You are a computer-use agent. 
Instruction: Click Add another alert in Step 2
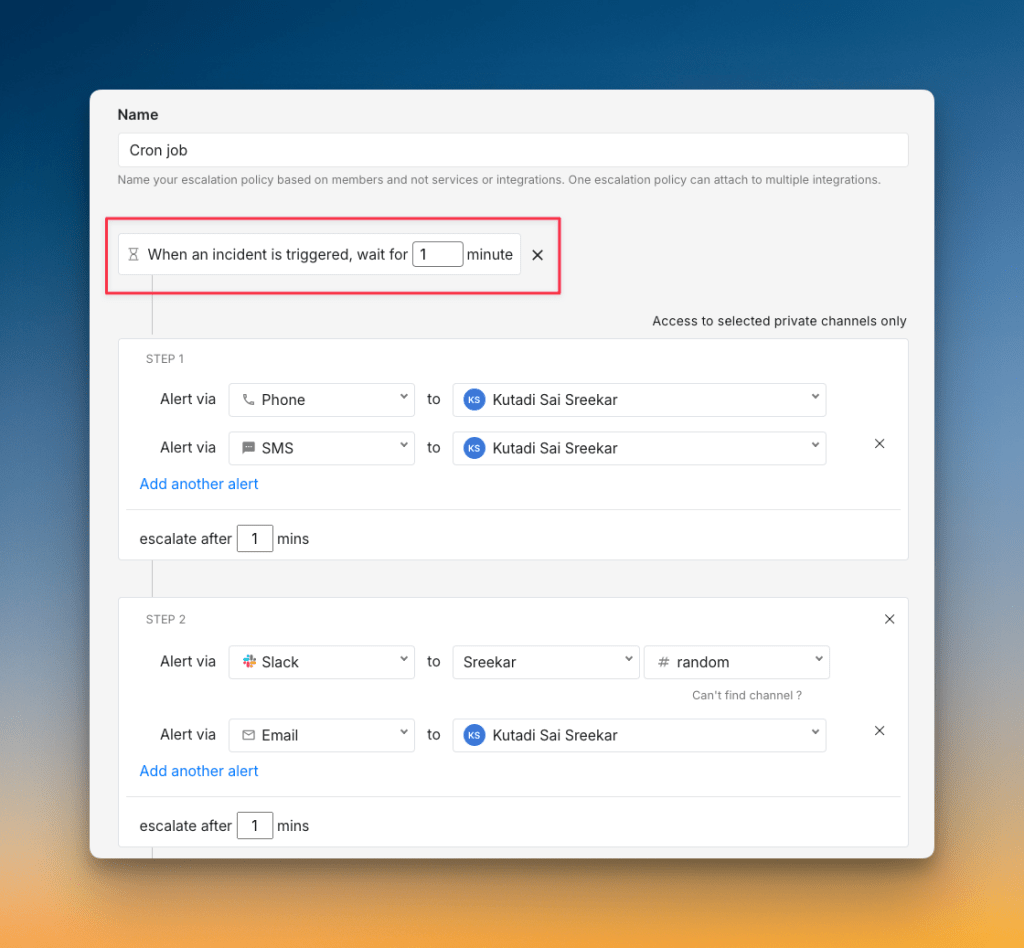199,771
